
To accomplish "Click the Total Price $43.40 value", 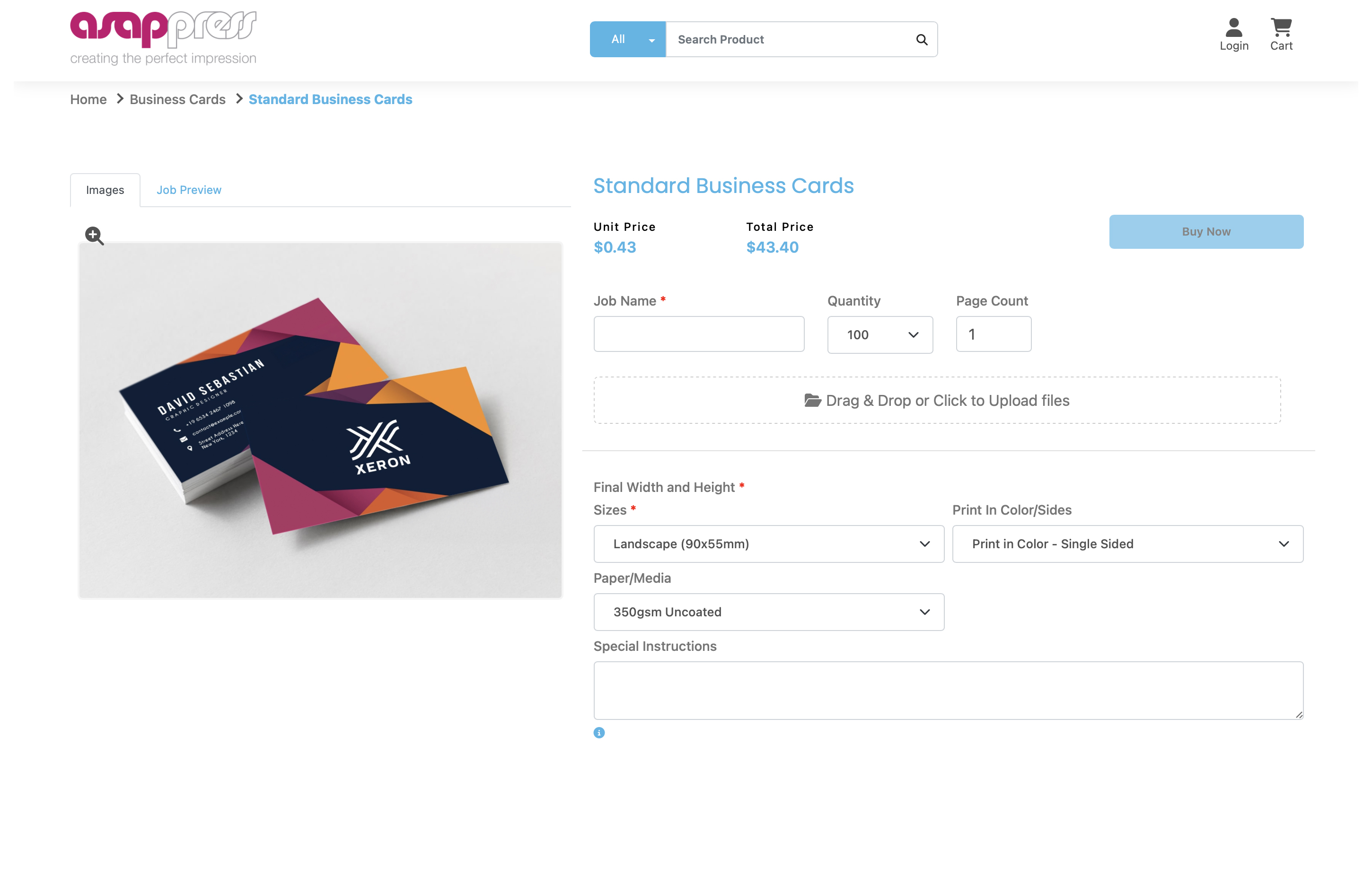I will pos(773,247).
